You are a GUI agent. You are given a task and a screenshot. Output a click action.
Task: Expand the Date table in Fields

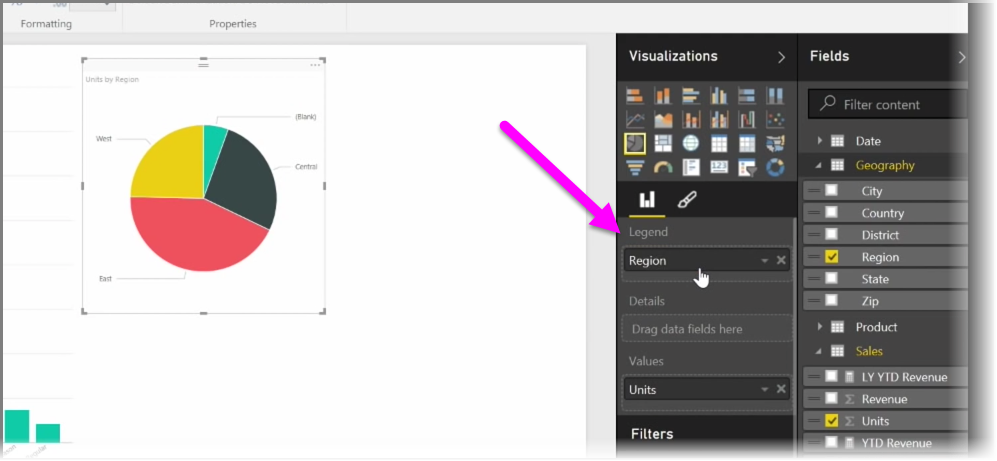(821, 141)
